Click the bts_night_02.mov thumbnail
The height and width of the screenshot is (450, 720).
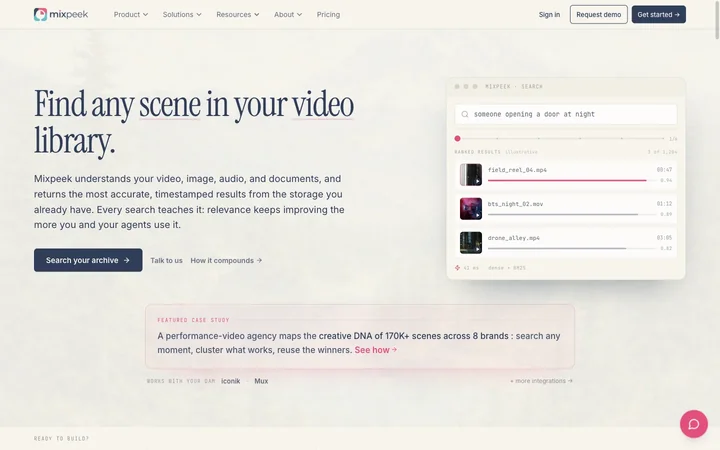[x=471, y=208]
